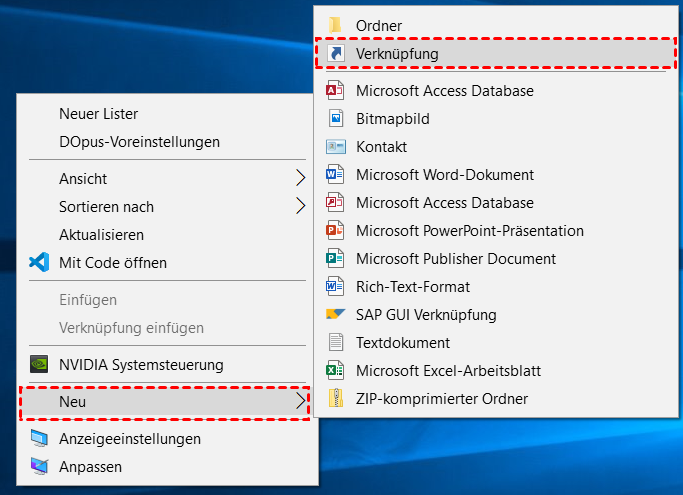This screenshot has height=495, width=683.
Task: Click the PowerPoint presentation icon
Action: [x=336, y=230]
